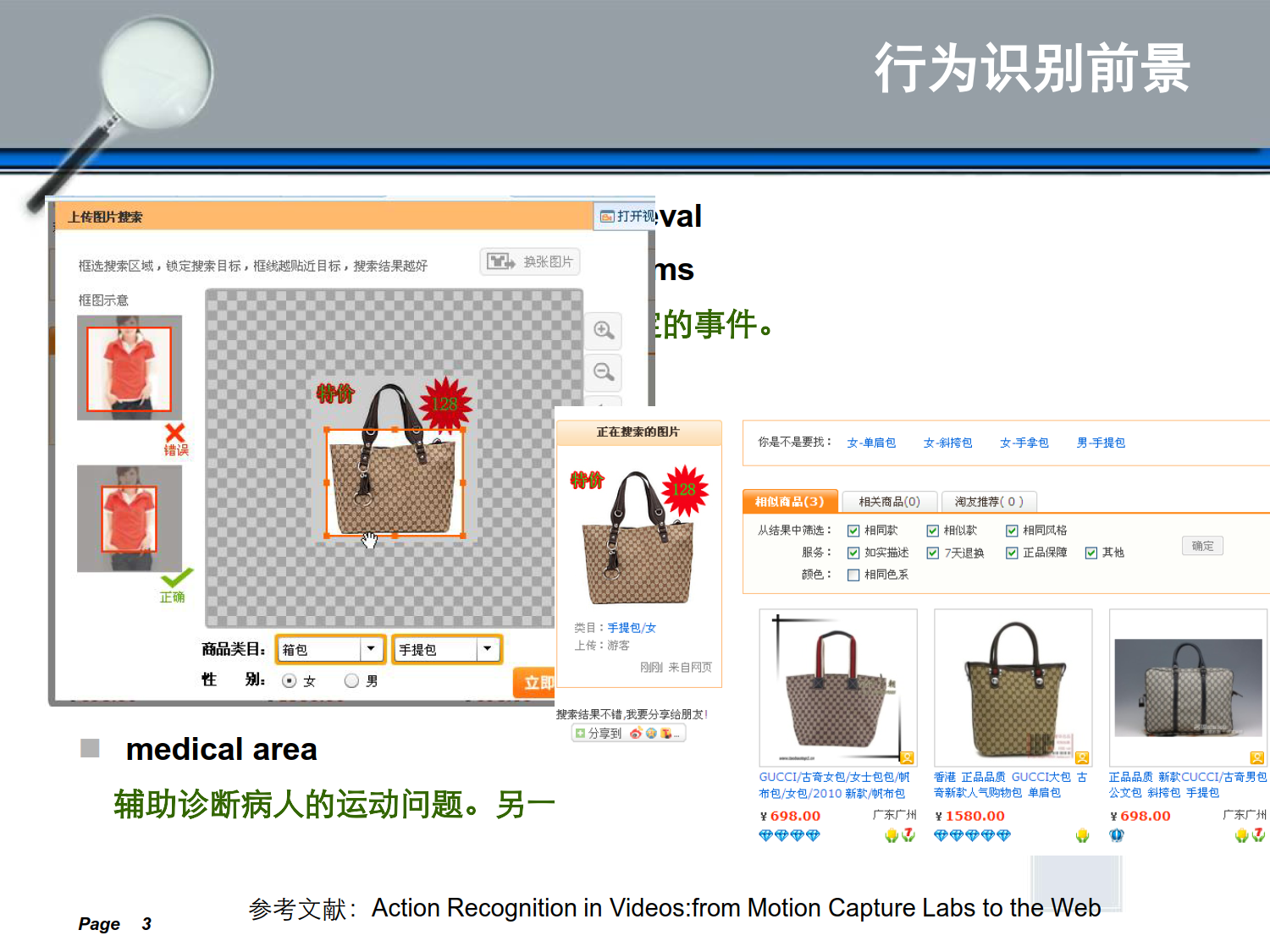Select the 男 gender radio button
Viewport: 1270px width, 952px height.
pyautogui.click(x=352, y=680)
